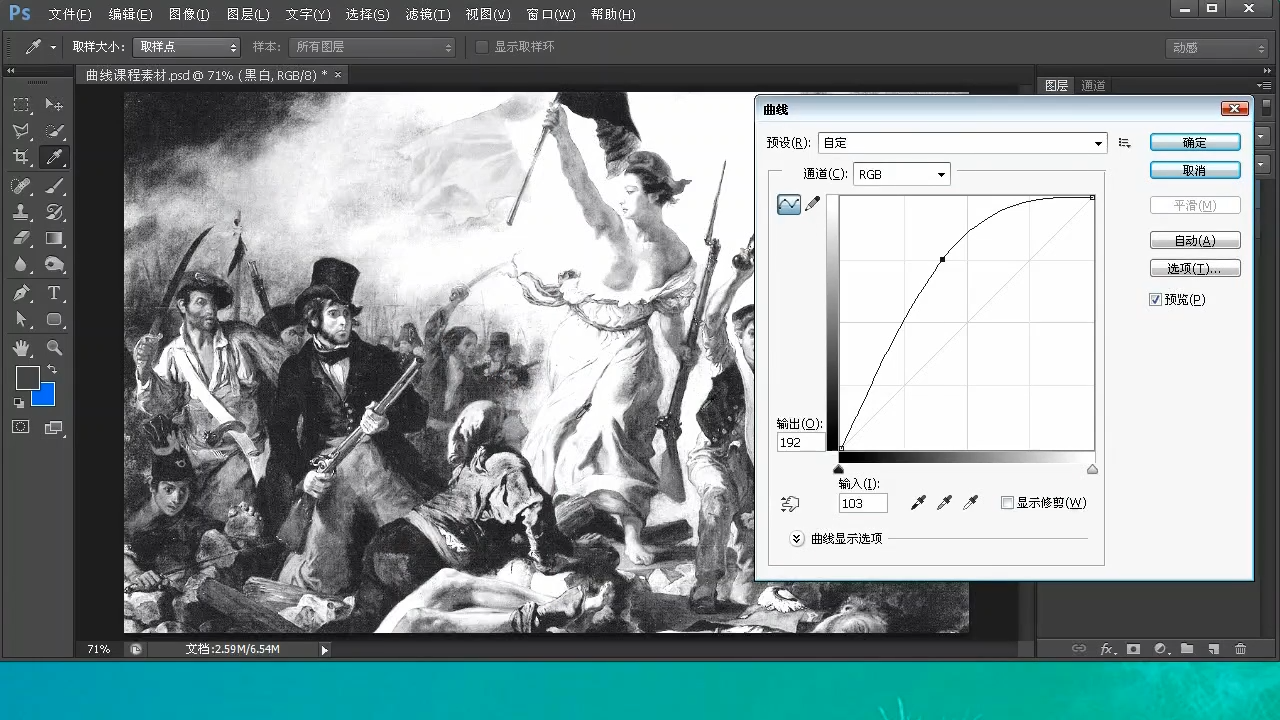1280x720 pixels.
Task: Toggle Quick Mask mode
Action: point(21,427)
